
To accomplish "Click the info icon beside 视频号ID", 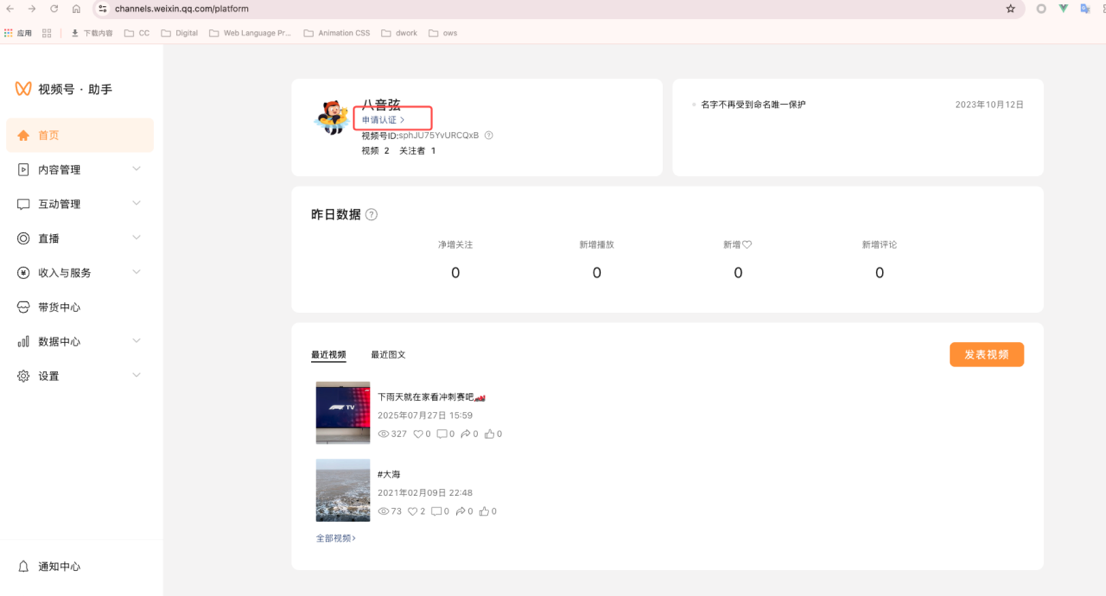I will pyautogui.click(x=489, y=135).
